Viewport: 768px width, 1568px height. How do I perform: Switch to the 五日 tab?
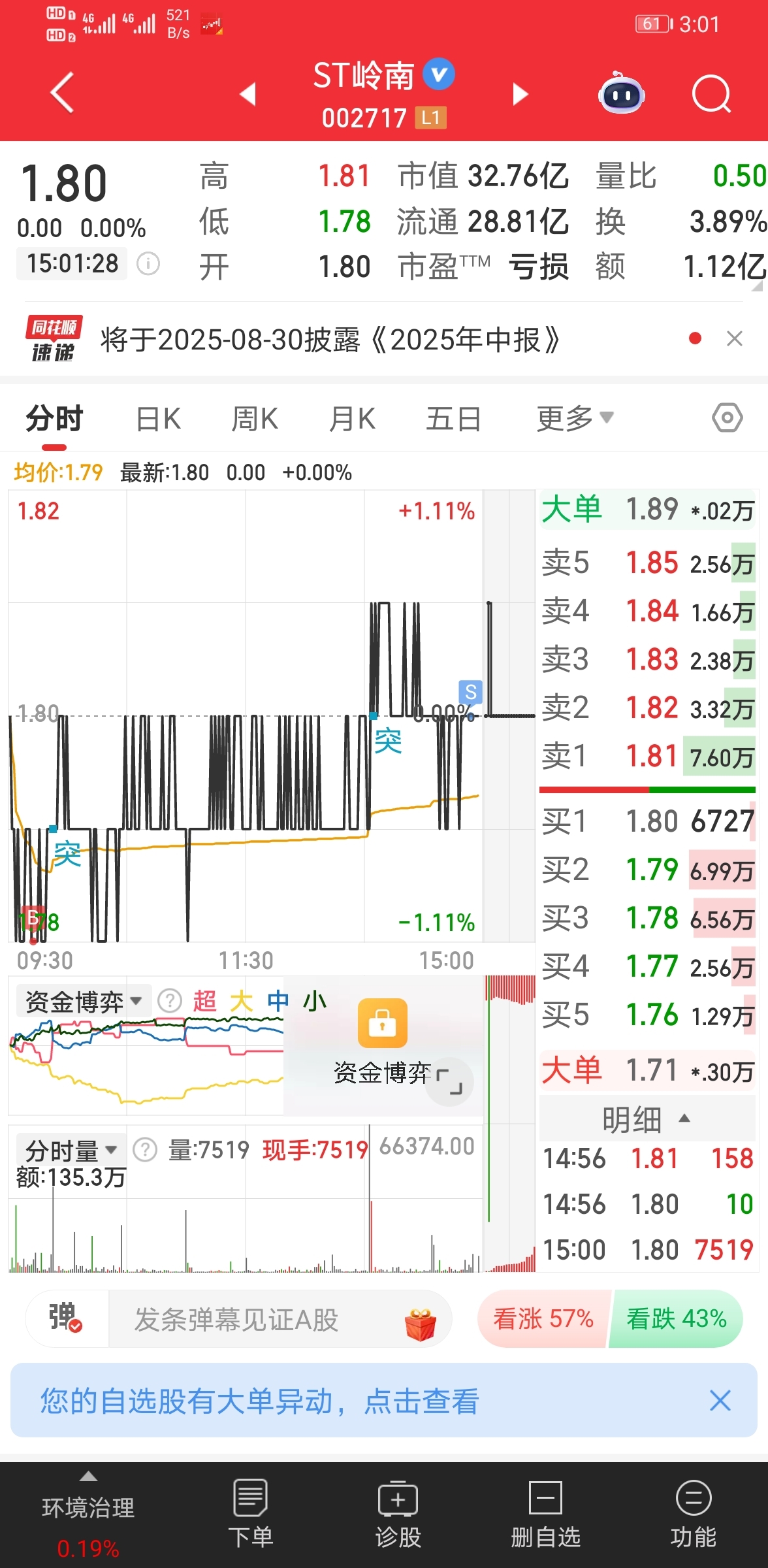coord(453,419)
